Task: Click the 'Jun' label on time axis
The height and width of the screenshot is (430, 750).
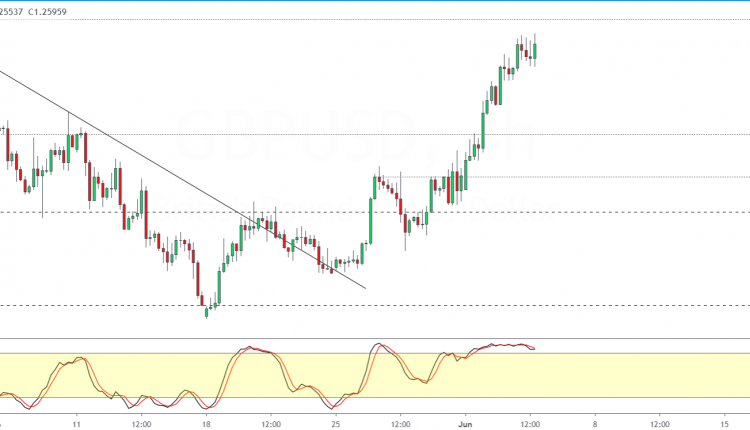Action: click(465, 422)
